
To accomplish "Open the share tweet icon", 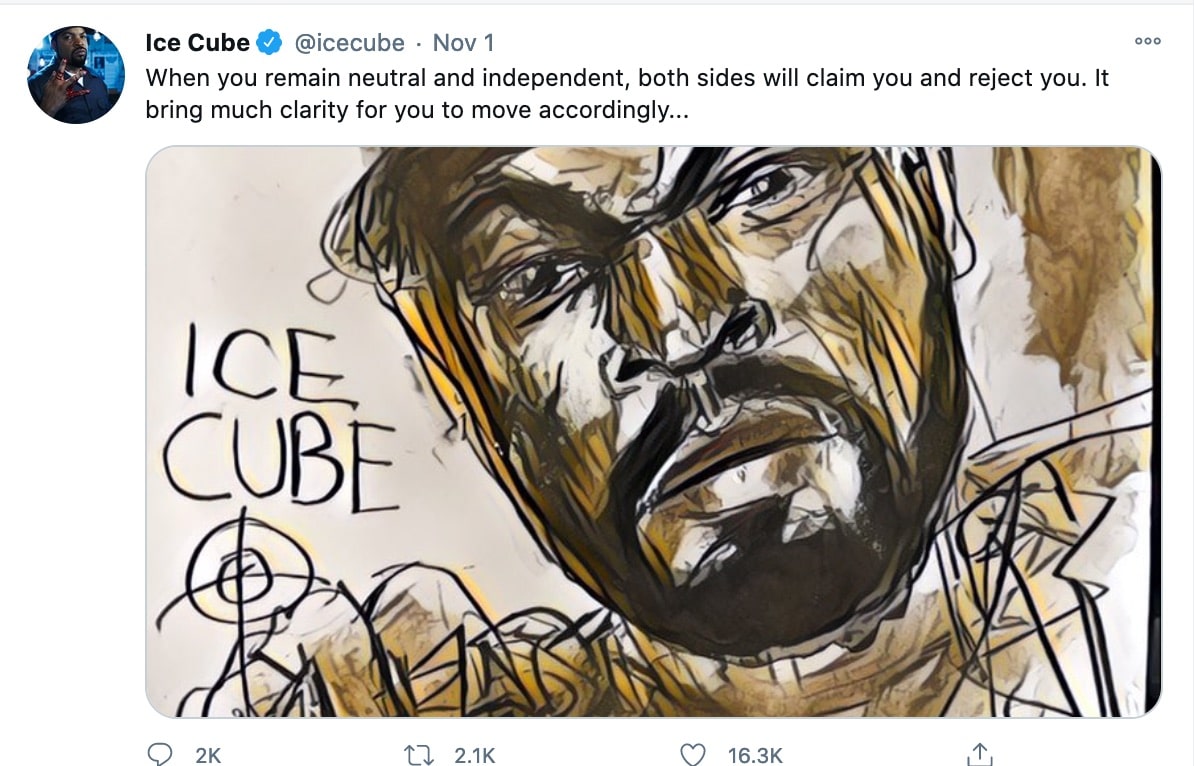I will pos(980,755).
